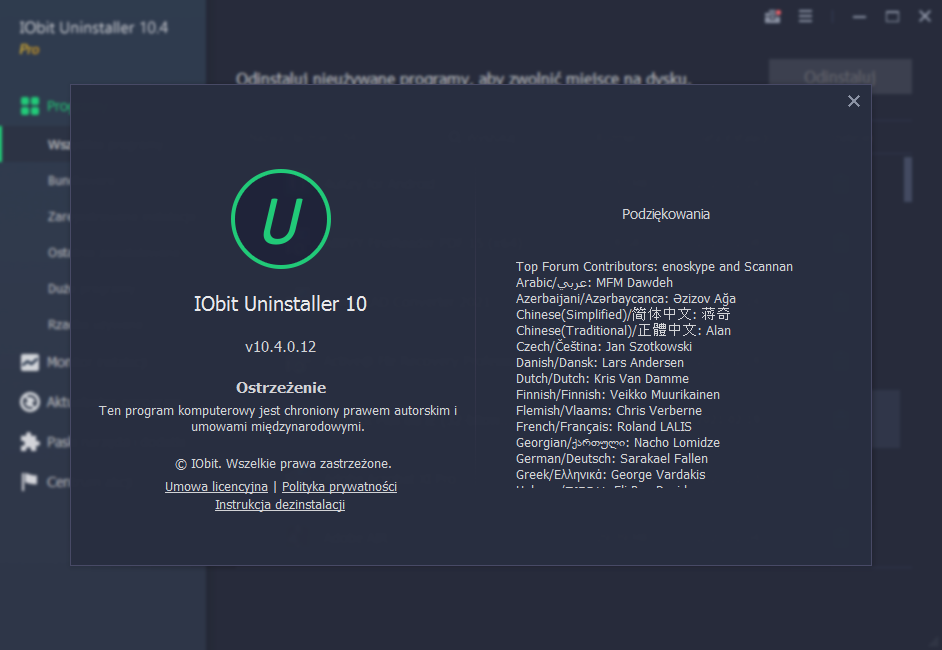Click 'Azerbaijani/Azərbaycanca: Əzizov Ağa' line
Viewport: 942px width, 650px height.
625,299
